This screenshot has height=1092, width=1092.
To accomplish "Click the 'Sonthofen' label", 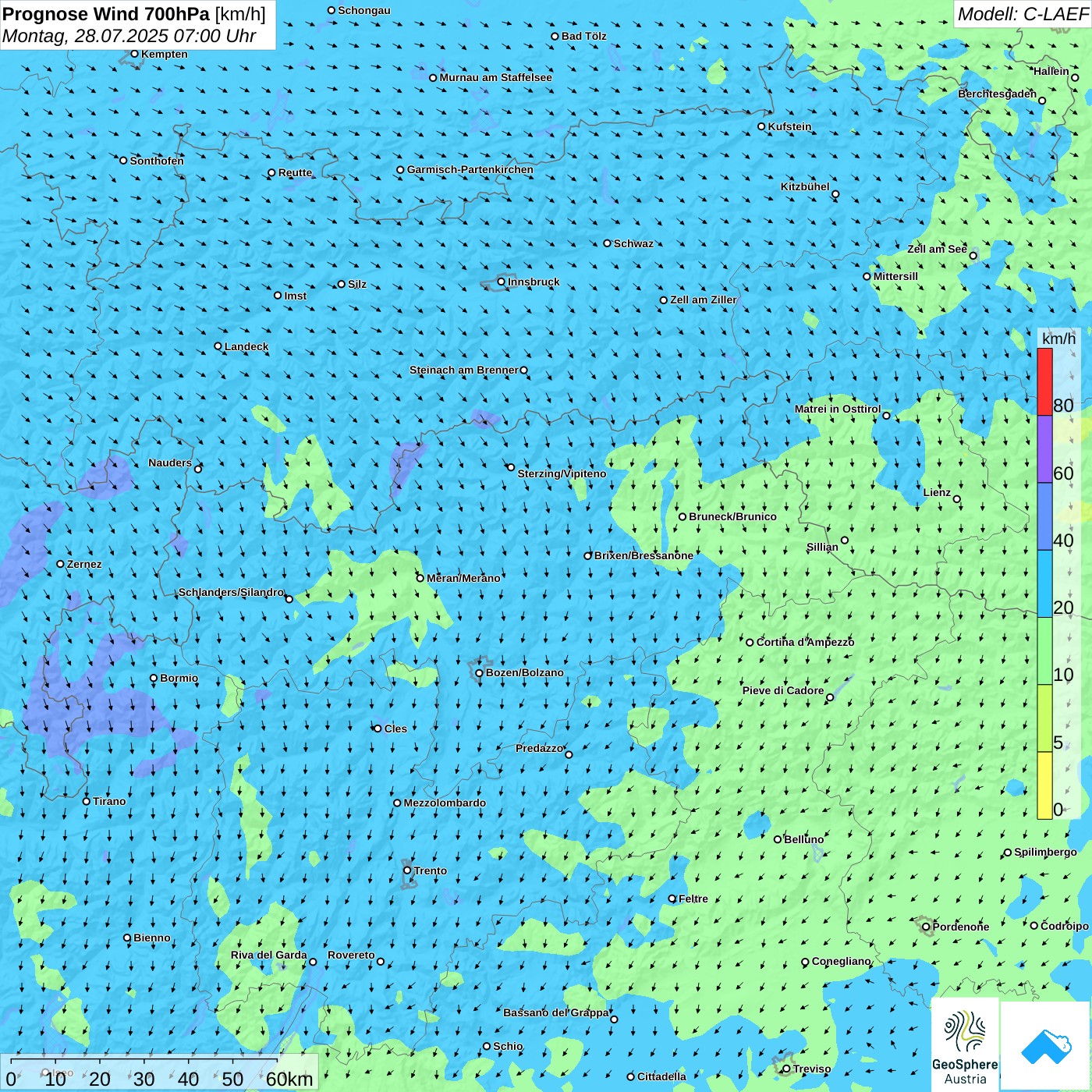I will (157, 161).
